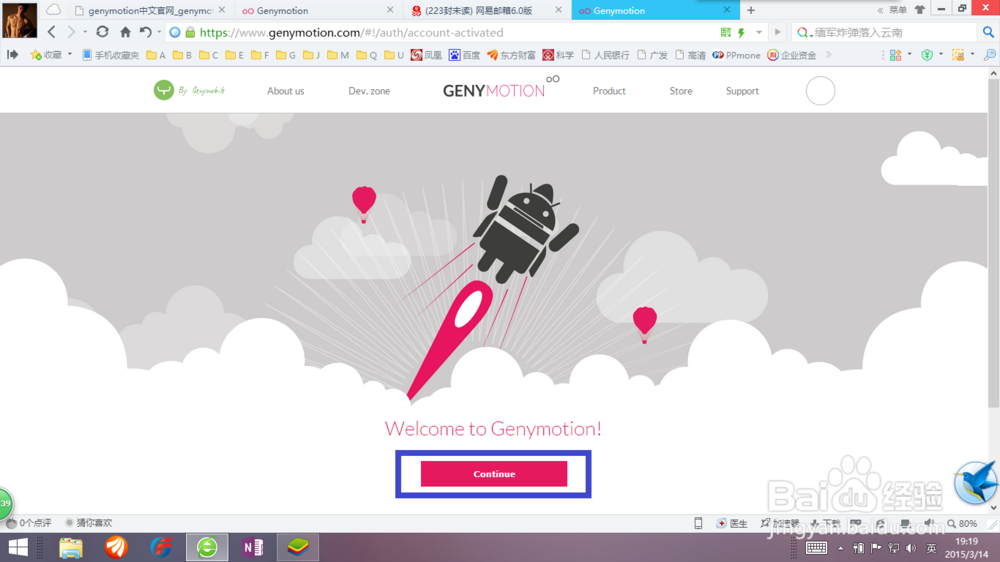
Task: Go back to the previous page
Action: 52,32
